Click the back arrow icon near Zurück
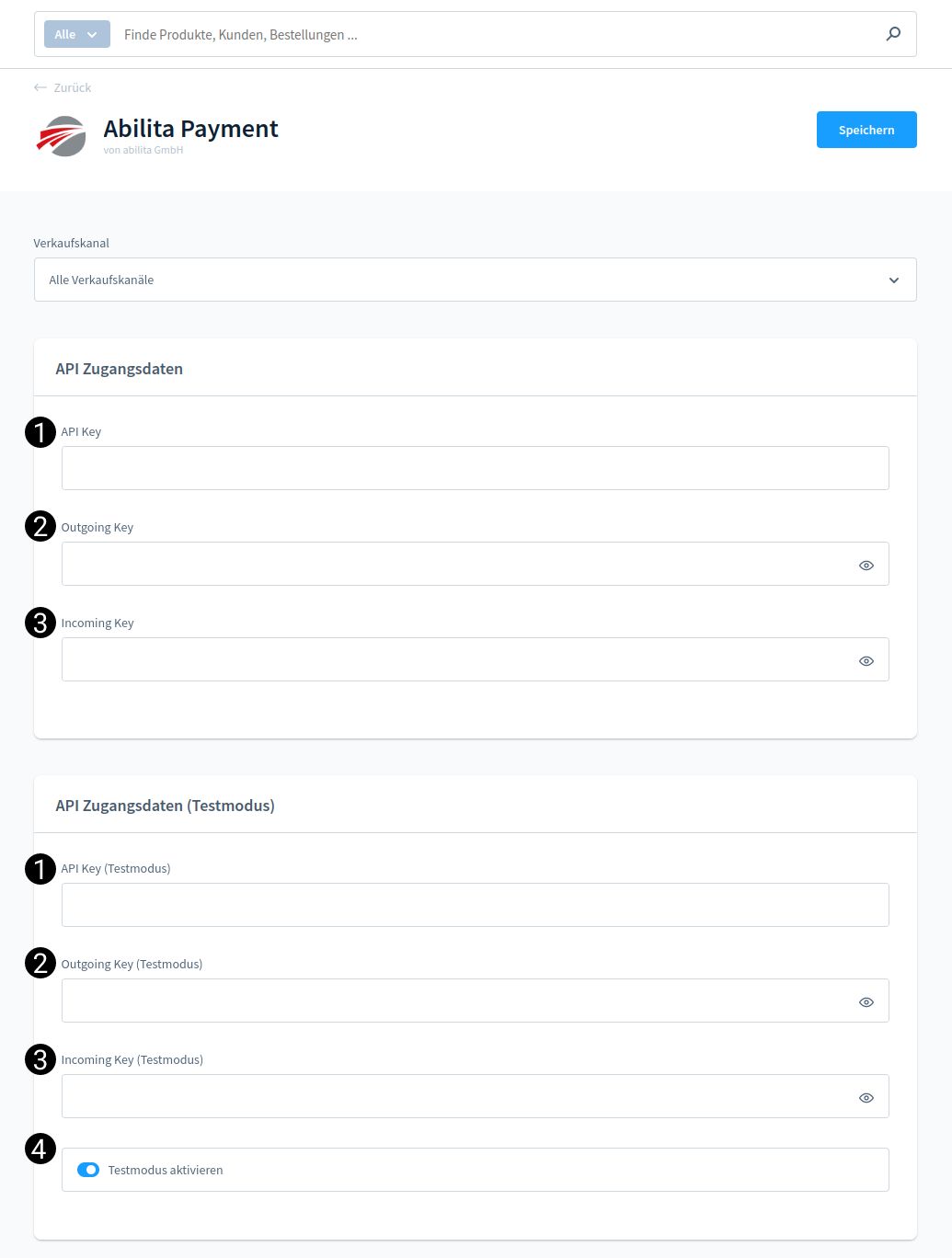Image resolution: width=952 pixels, height=1258 pixels. click(40, 87)
